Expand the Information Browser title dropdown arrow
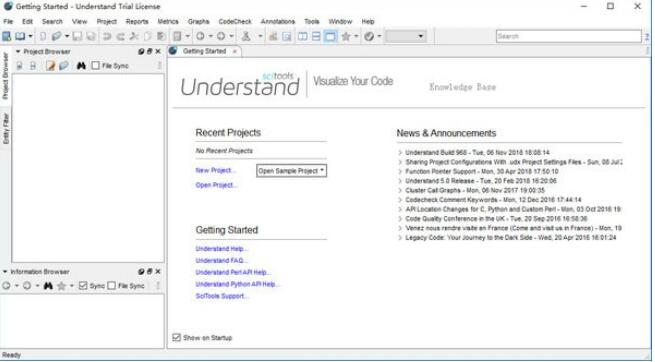 [5, 271]
